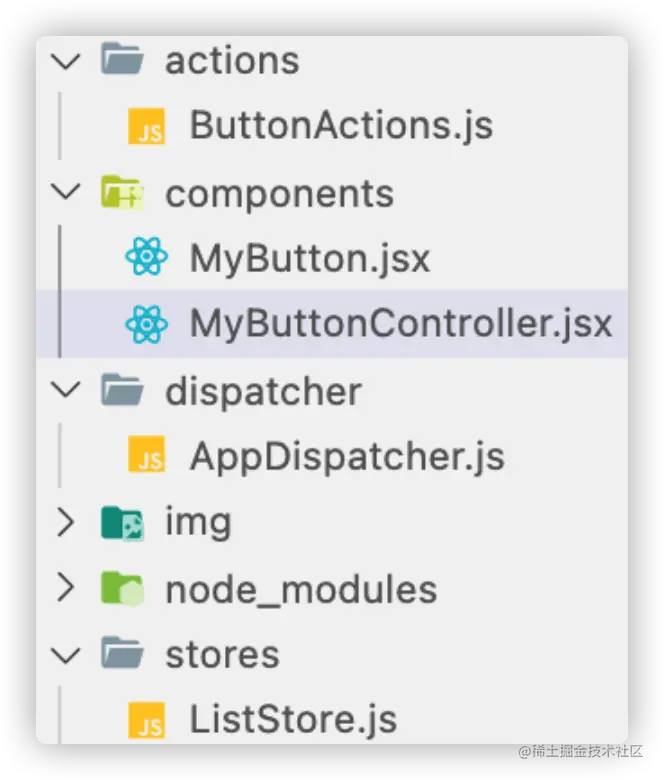Select the AppDispatcher.js file name
664x780 pixels.
click(x=347, y=456)
